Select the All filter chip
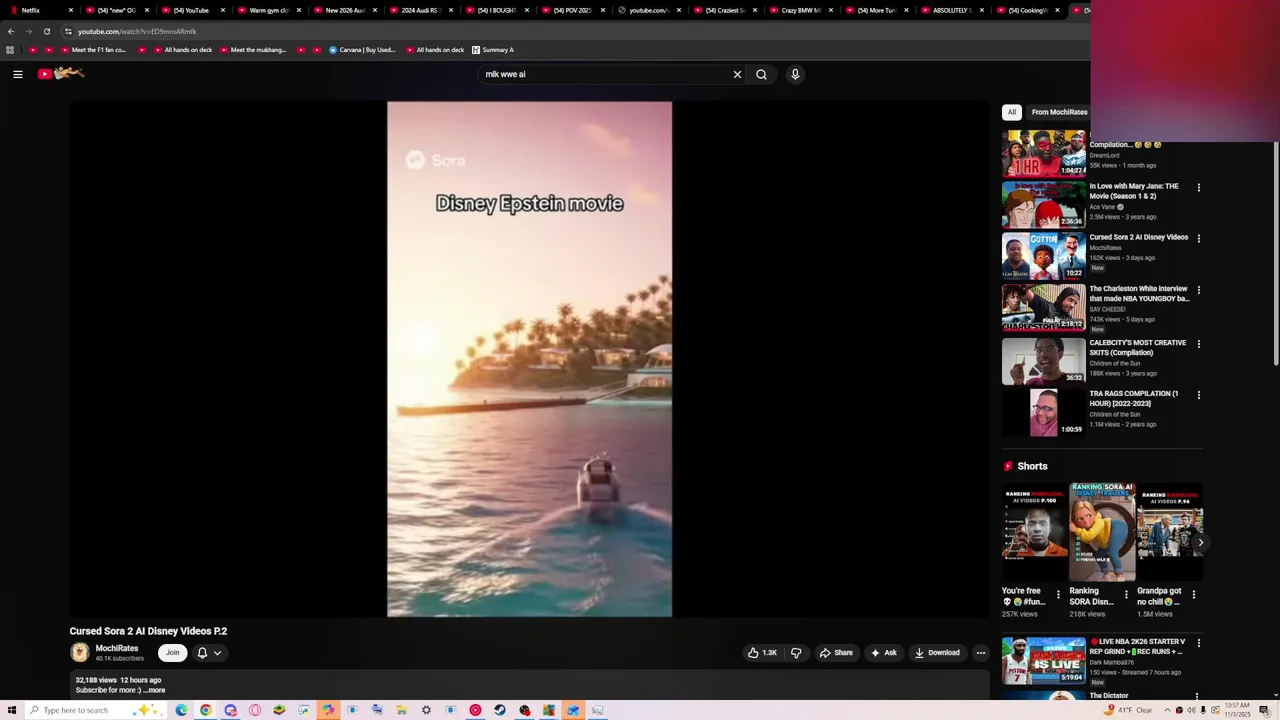Viewport: 1280px width, 720px height. click(x=1012, y=112)
